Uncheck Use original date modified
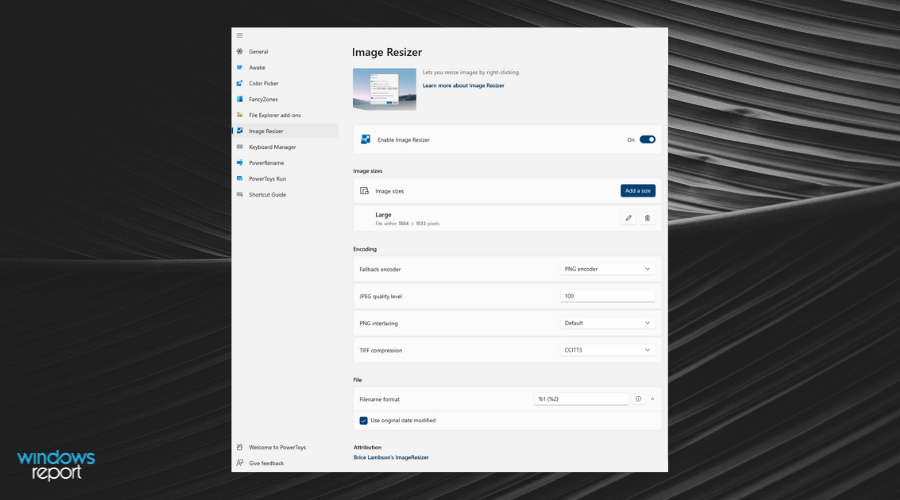 (x=363, y=421)
